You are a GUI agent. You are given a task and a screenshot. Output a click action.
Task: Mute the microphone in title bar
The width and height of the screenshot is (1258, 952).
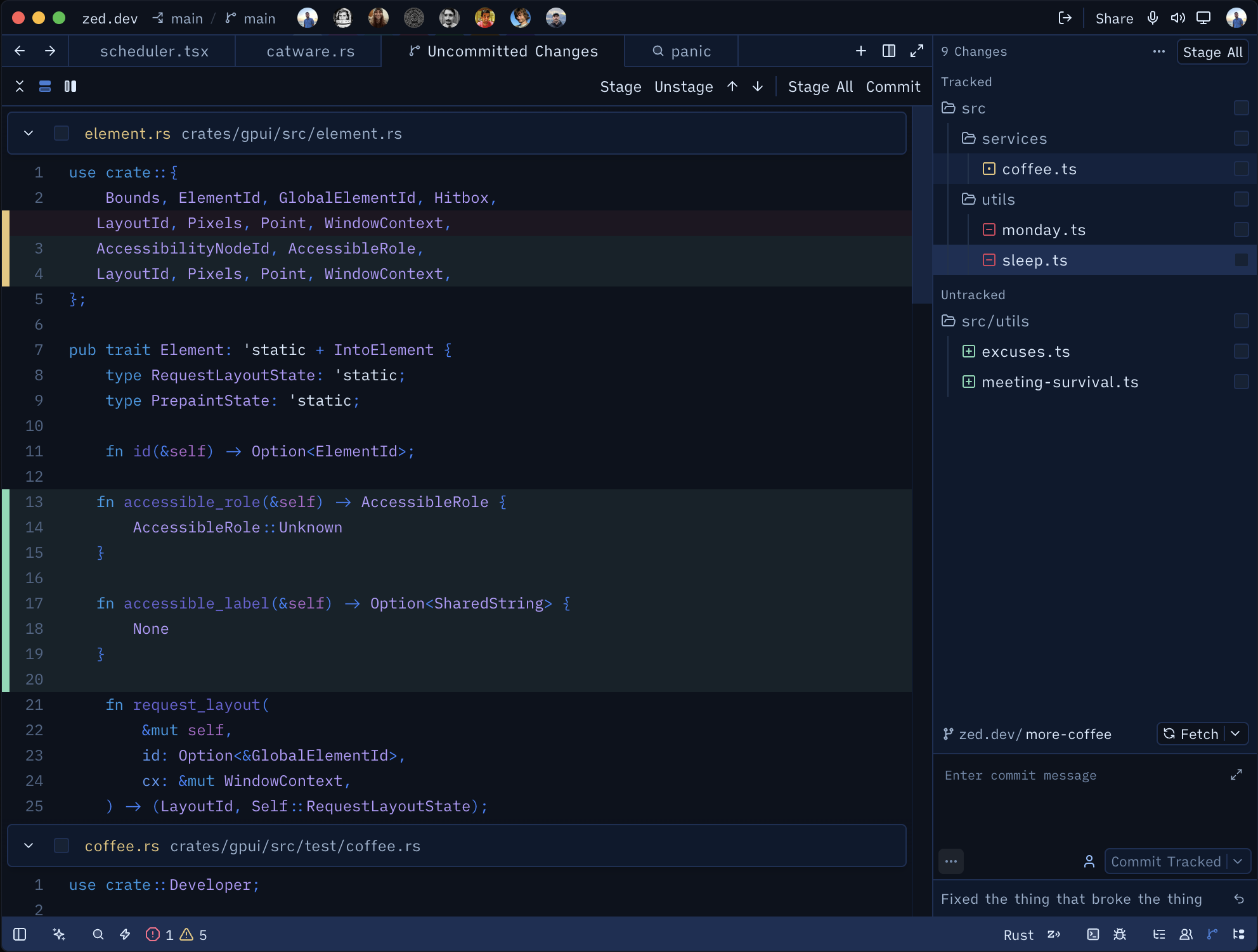pyautogui.click(x=1153, y=18)
